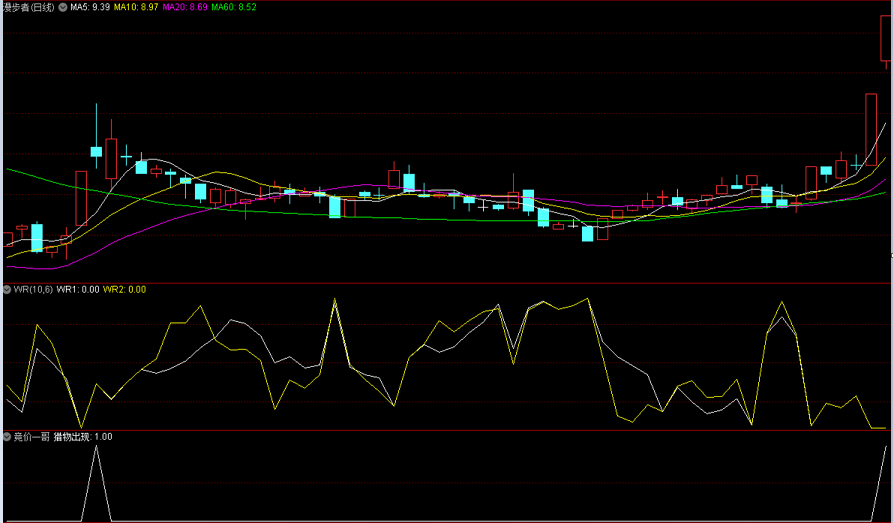The image size is (893, 523).
Task: Click the 猎物出现: 1.00 value label
Action: (83, 437)
